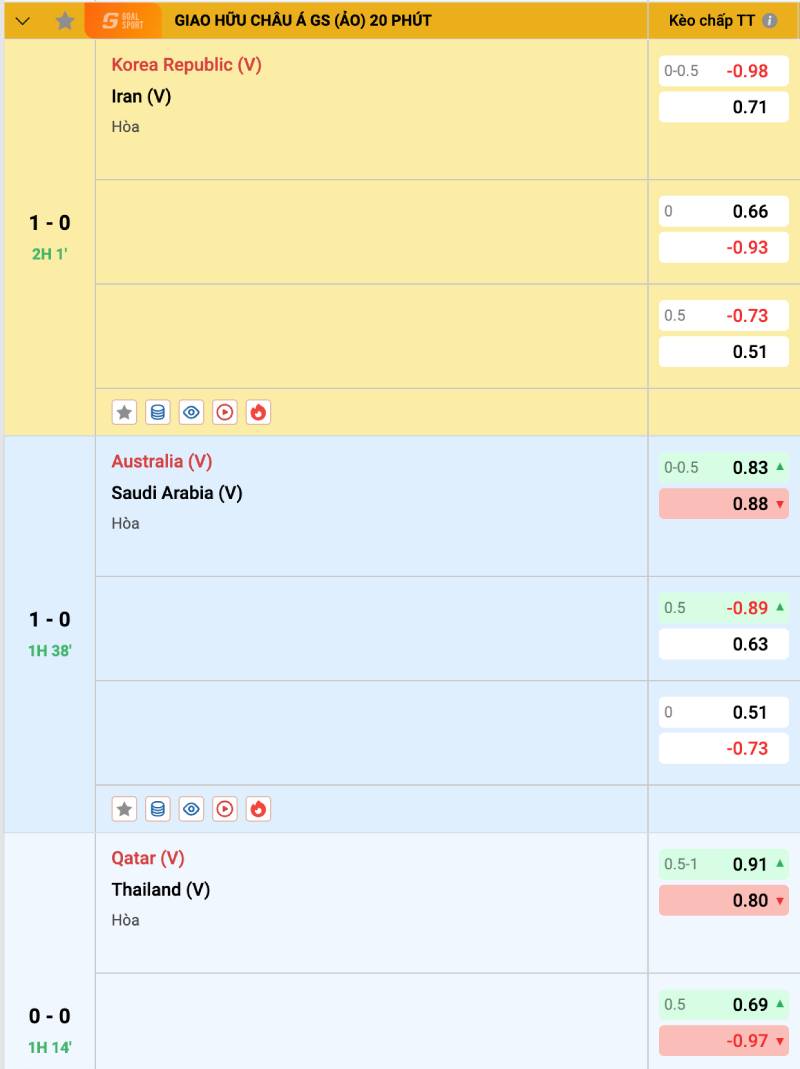Click the Kèo chấp TT column header
800x1069 pixels.
[x=711, y=21]
